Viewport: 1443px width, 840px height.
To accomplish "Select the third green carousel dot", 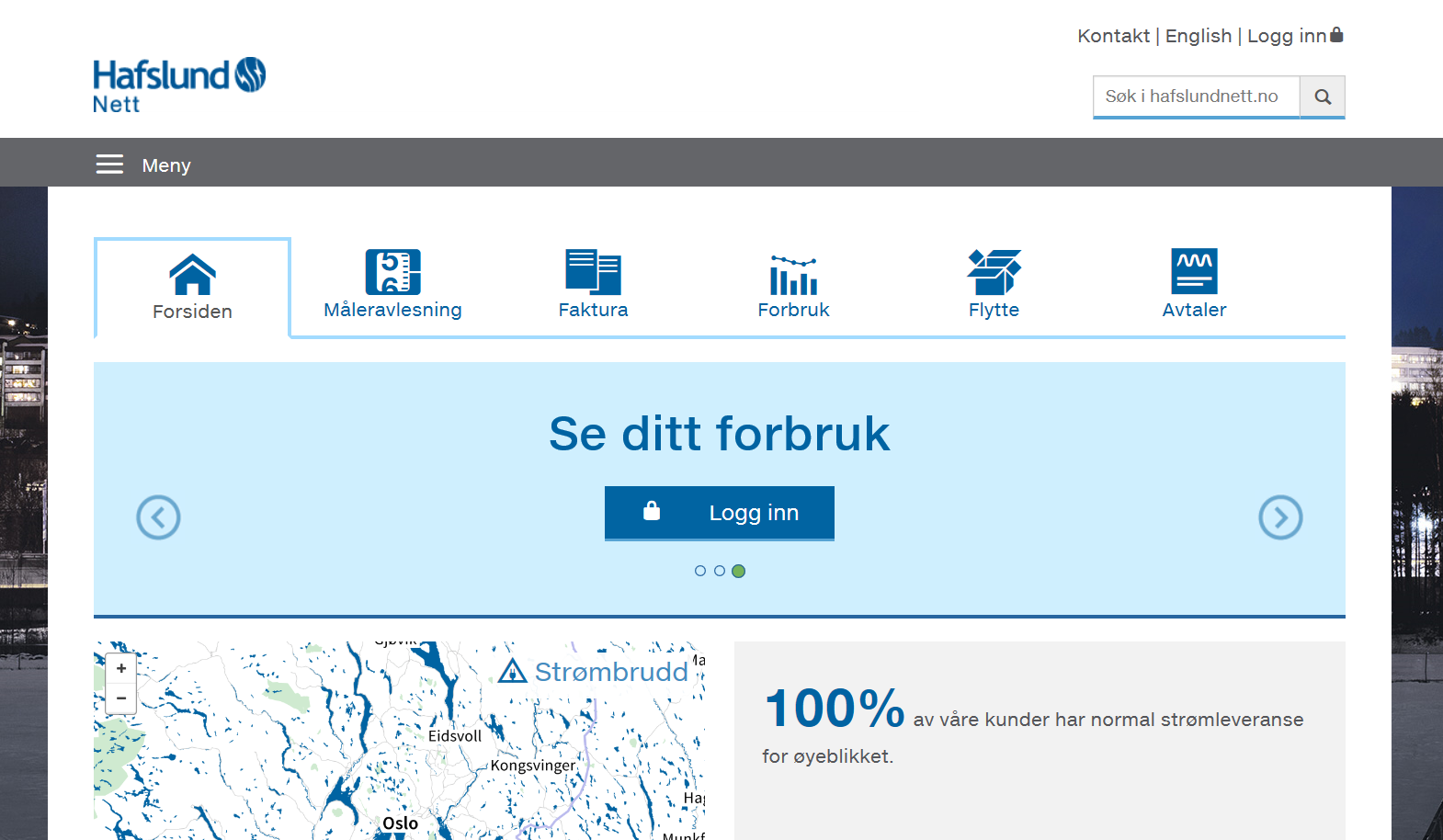I will pyautogui.click(x=738, y=571).
